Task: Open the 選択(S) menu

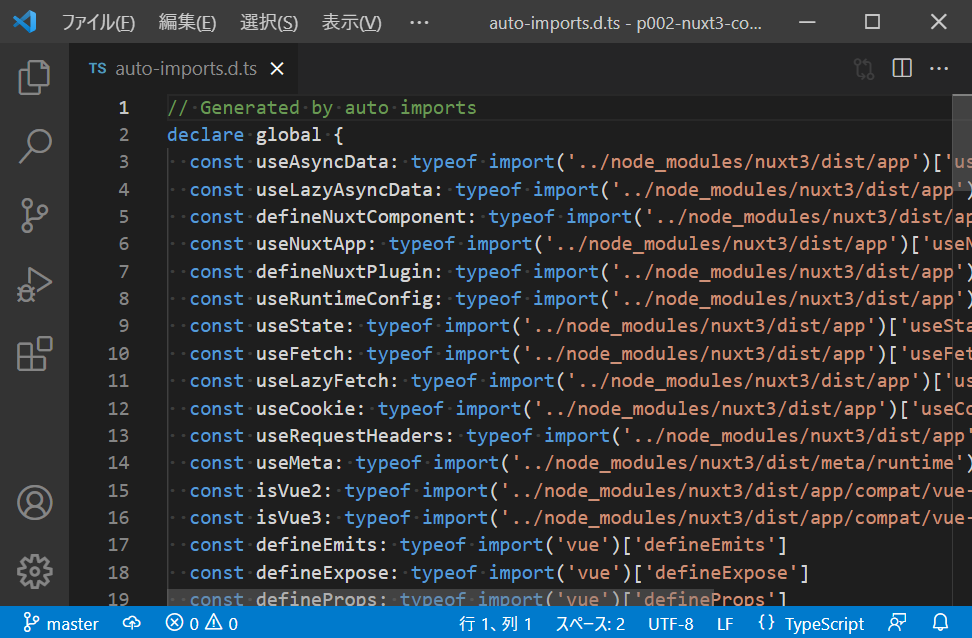Action: click(x=269, y=23)
